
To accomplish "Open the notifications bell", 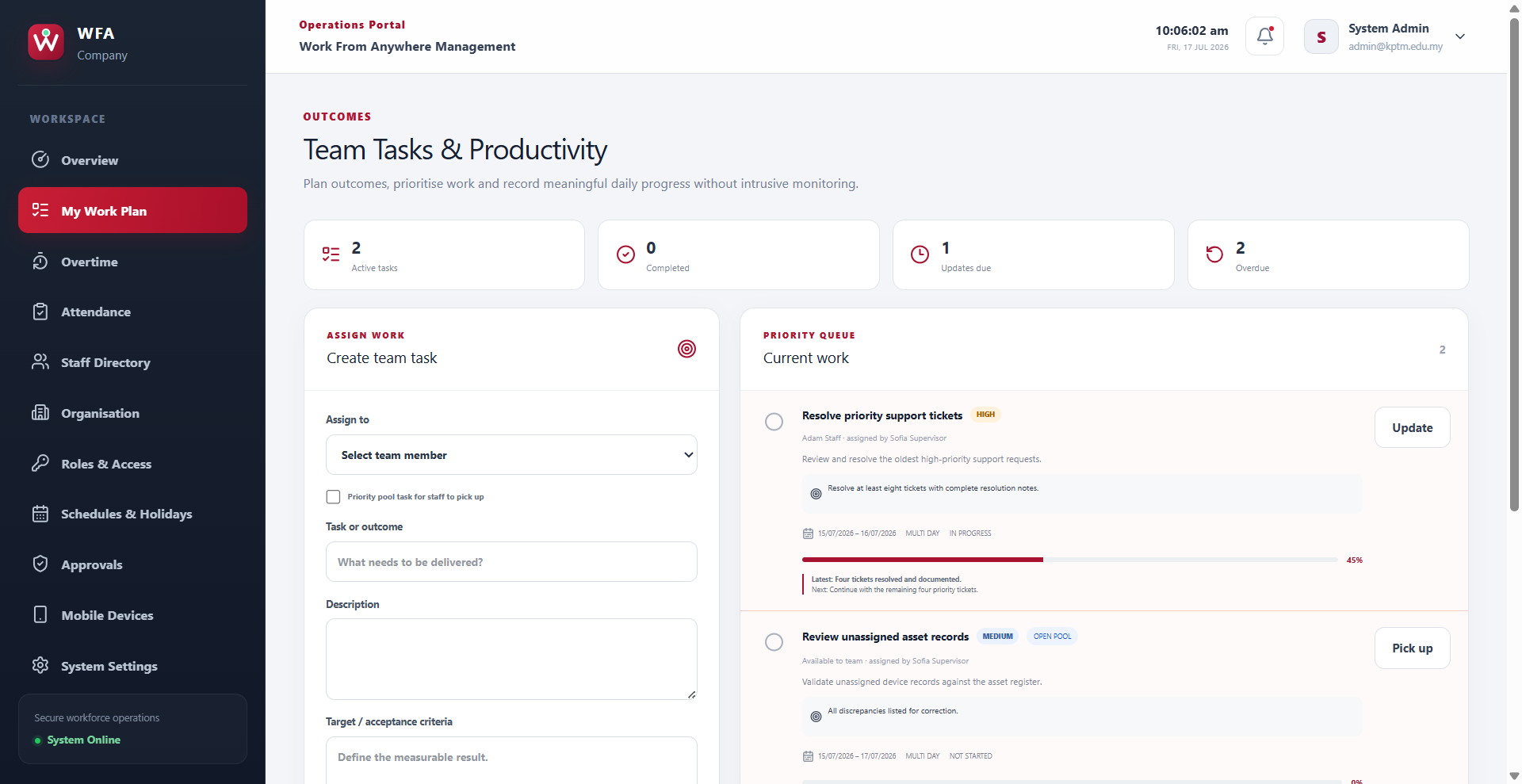I will pyautogui.click(x=1264, y=36).
